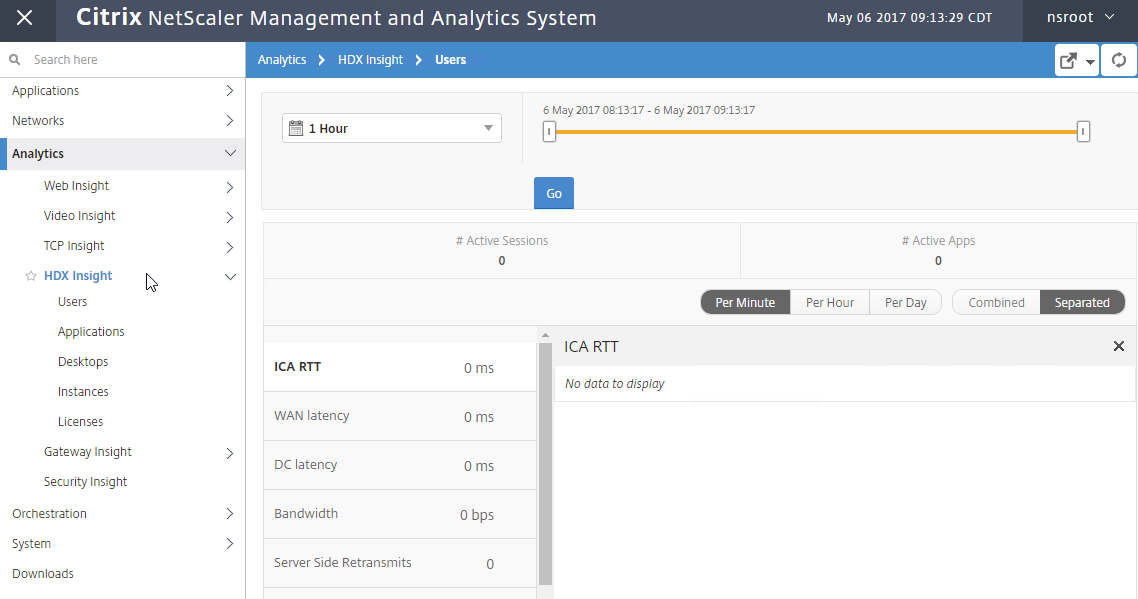
Task: Click the Go button
Action: tap(554, 193)
